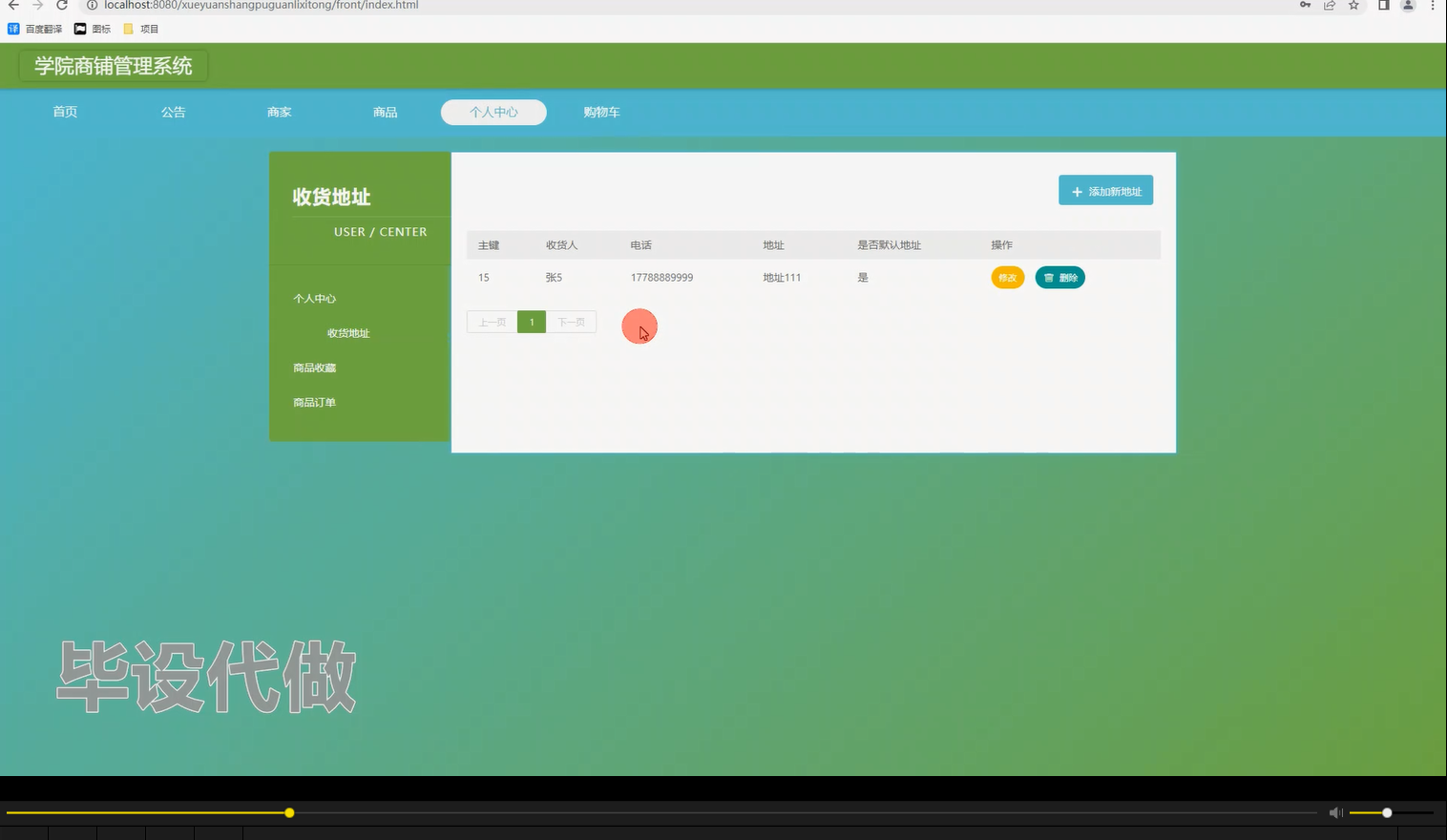Reload the current page
Screen dimensions: 1447x840
62,6
